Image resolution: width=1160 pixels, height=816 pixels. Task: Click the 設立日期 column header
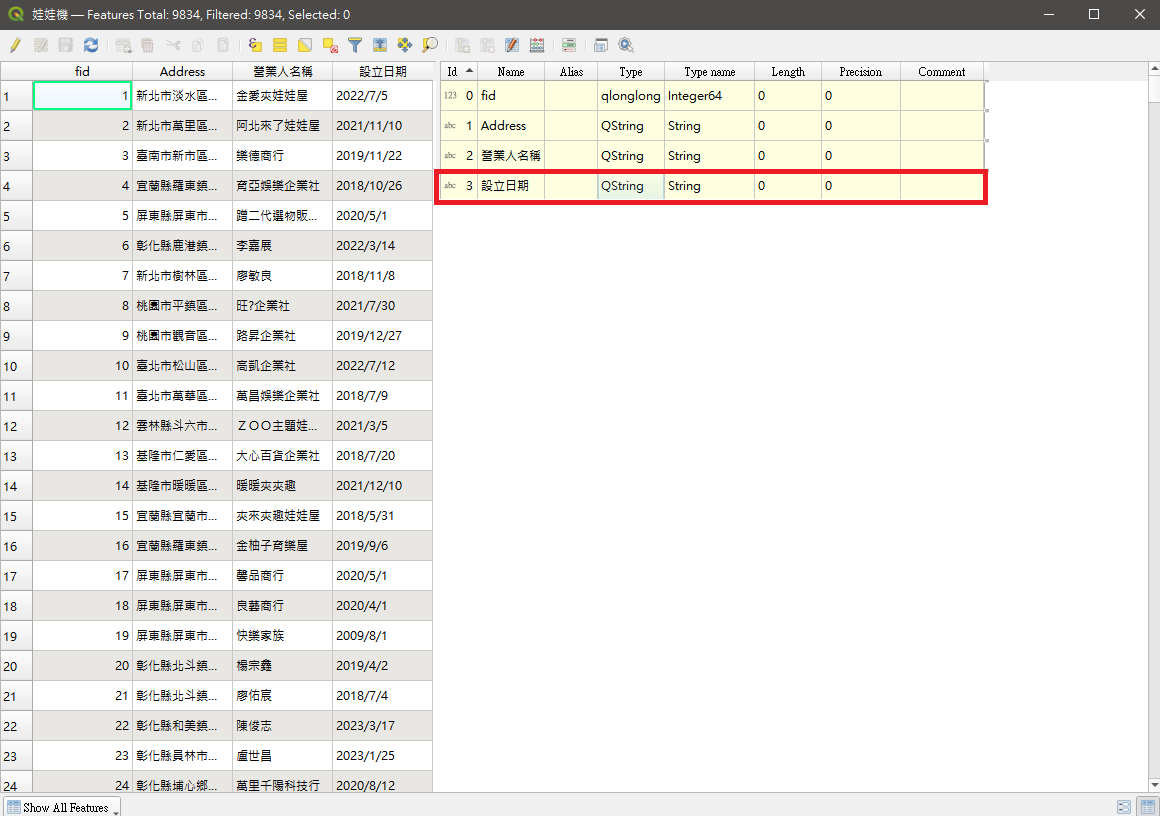(x=382, y=71)
